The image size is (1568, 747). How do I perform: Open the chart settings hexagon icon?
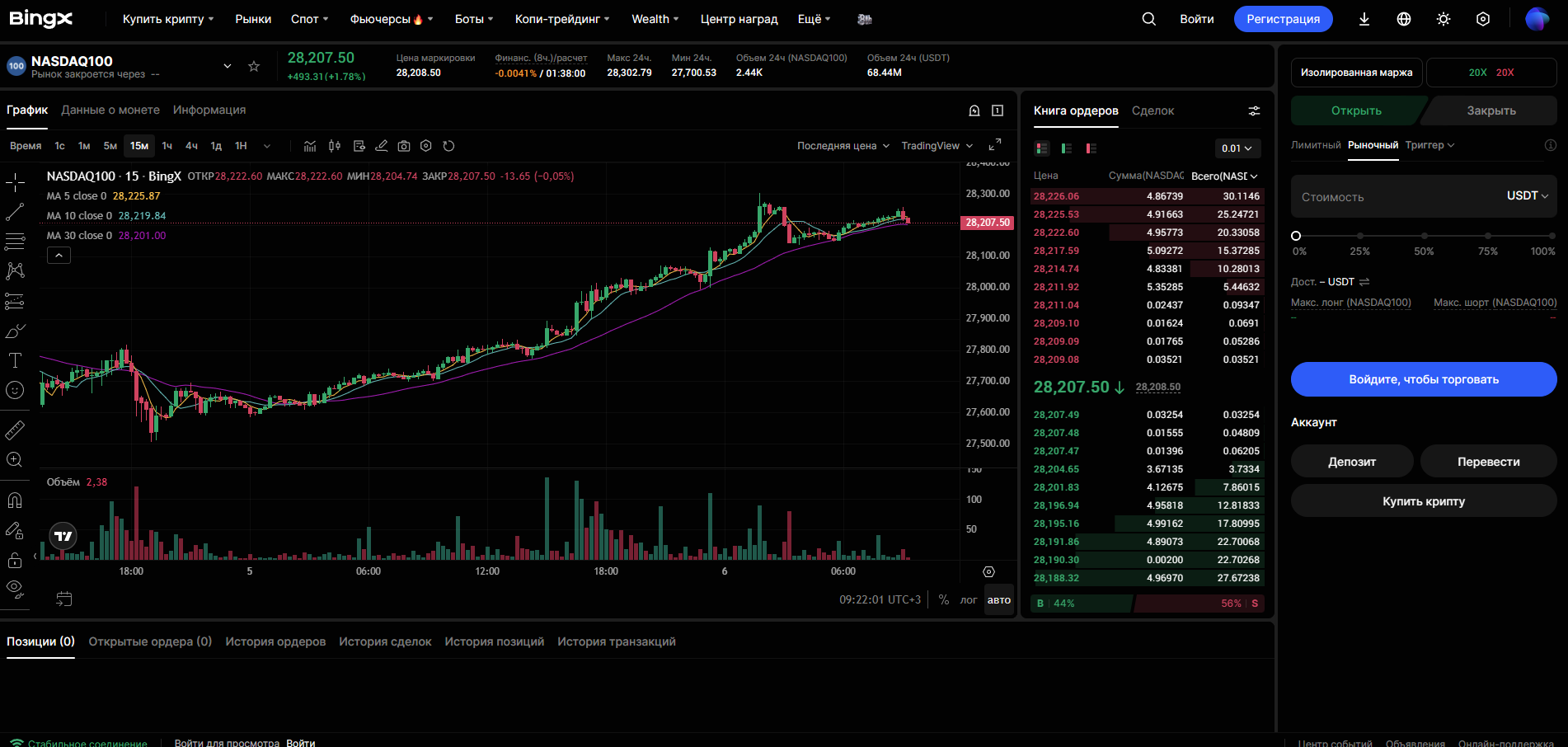pos(426,146)
